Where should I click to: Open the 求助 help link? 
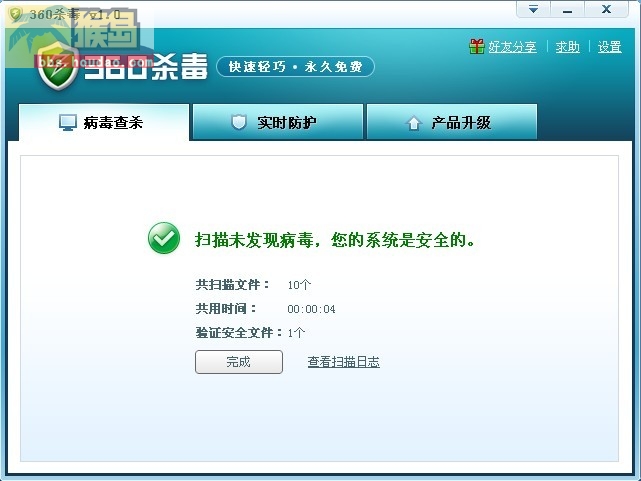[567, 47]
